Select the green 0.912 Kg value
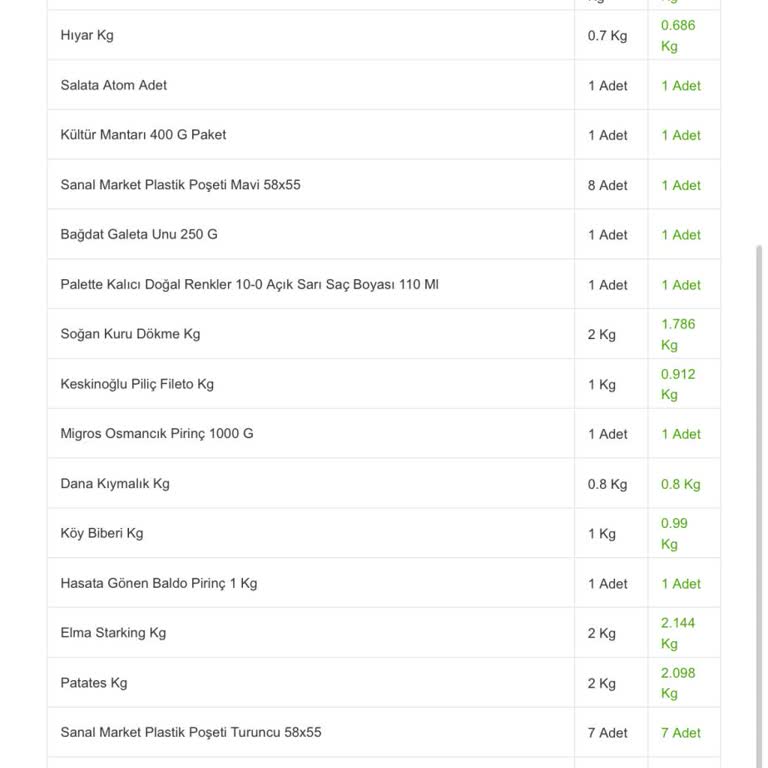Viewport: 768px width, 768px height. pyautogui.click(x=677, y=384)
